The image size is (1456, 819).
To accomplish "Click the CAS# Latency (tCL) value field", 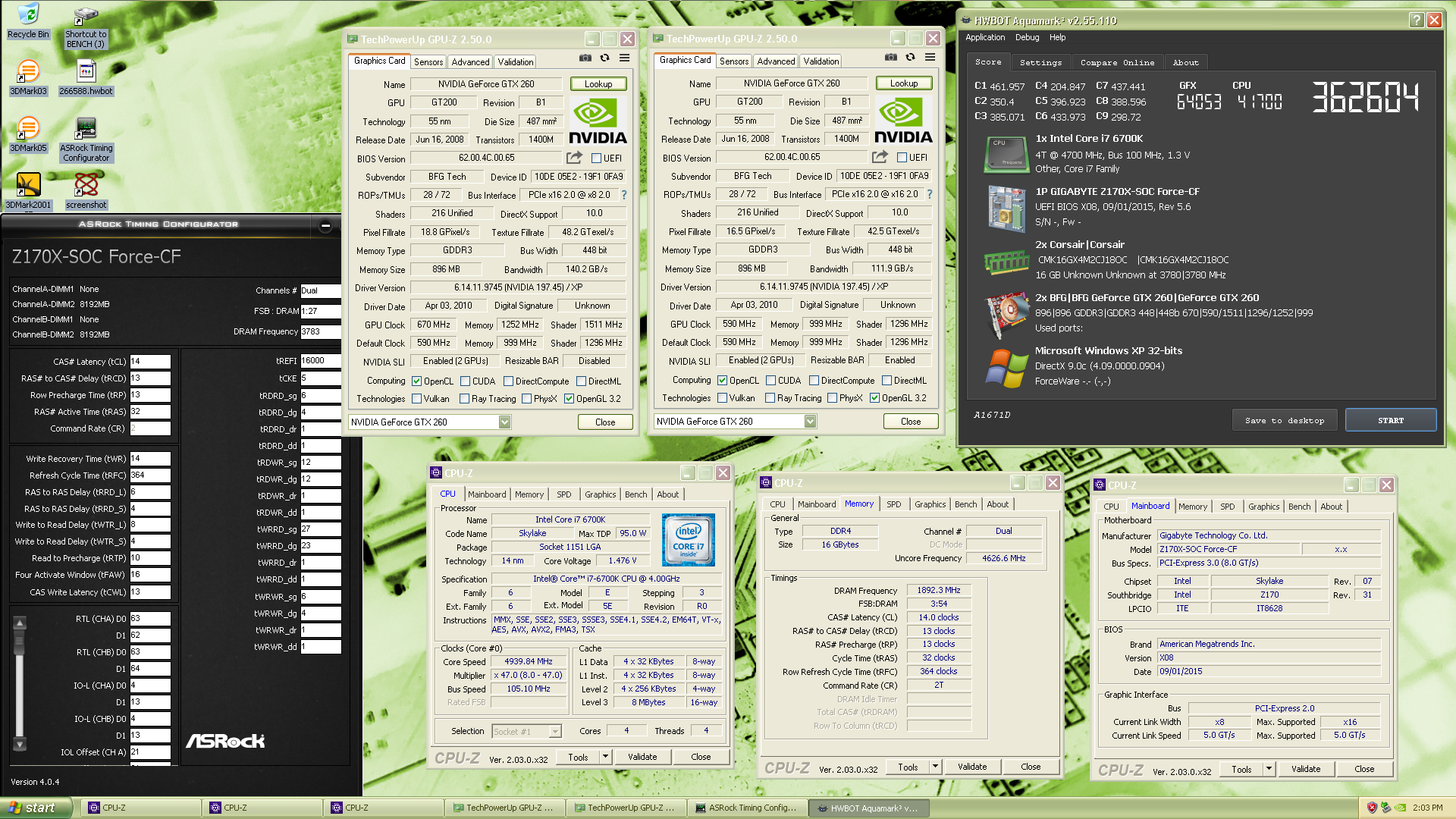I will tap(150, 362).
